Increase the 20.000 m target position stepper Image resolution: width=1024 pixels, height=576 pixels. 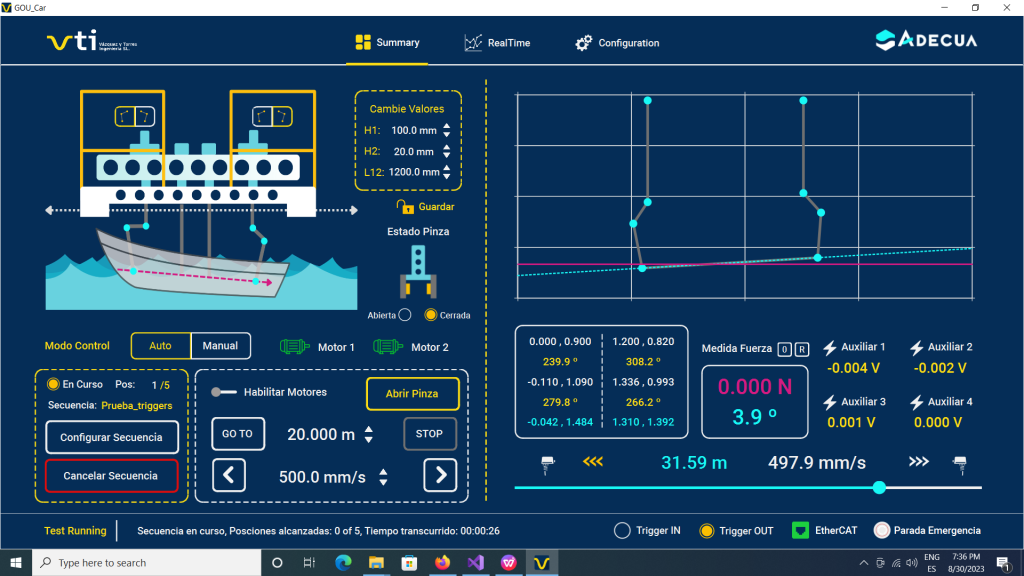coord(369,430)
